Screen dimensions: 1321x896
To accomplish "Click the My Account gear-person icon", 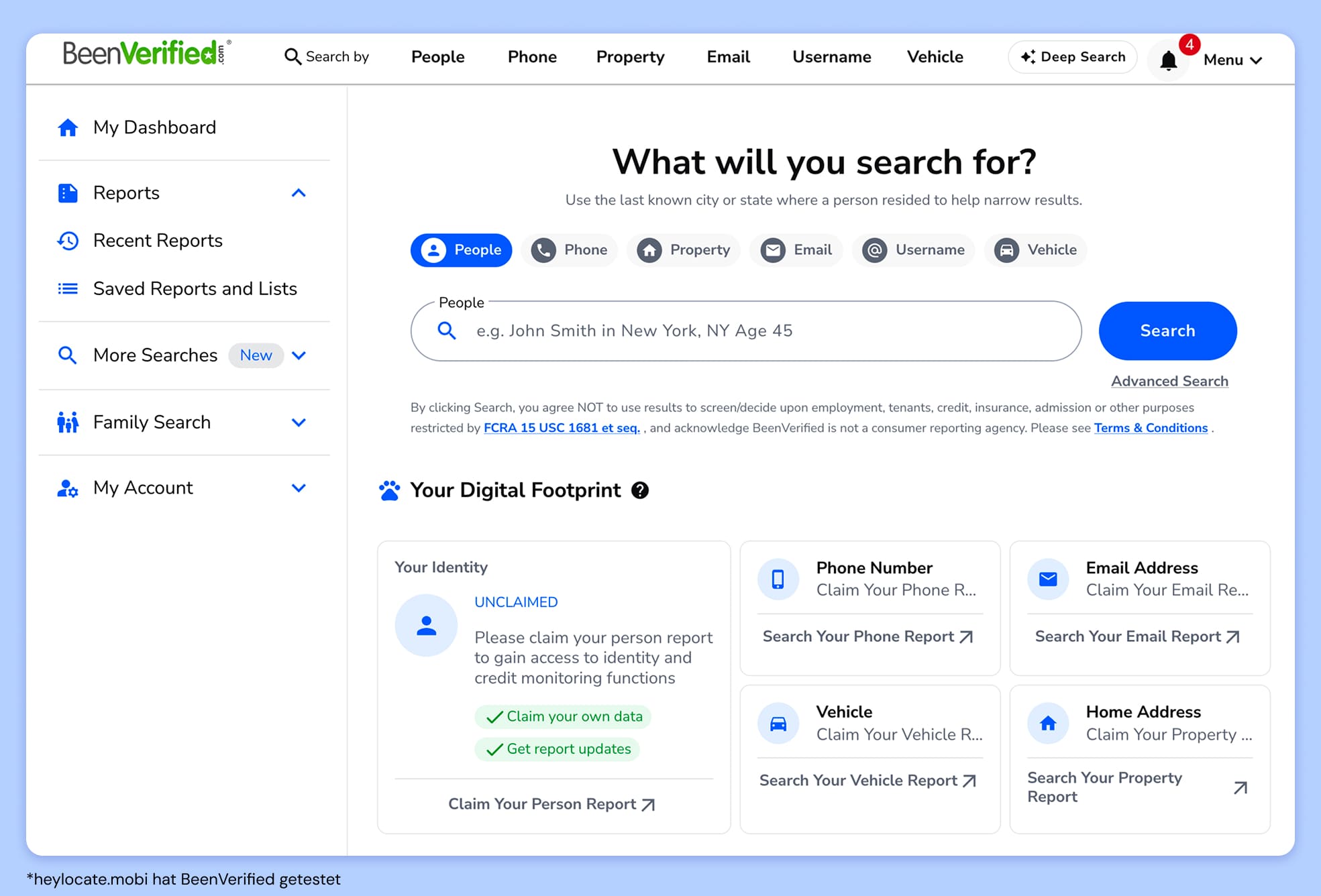I will [x=68, y=488].
